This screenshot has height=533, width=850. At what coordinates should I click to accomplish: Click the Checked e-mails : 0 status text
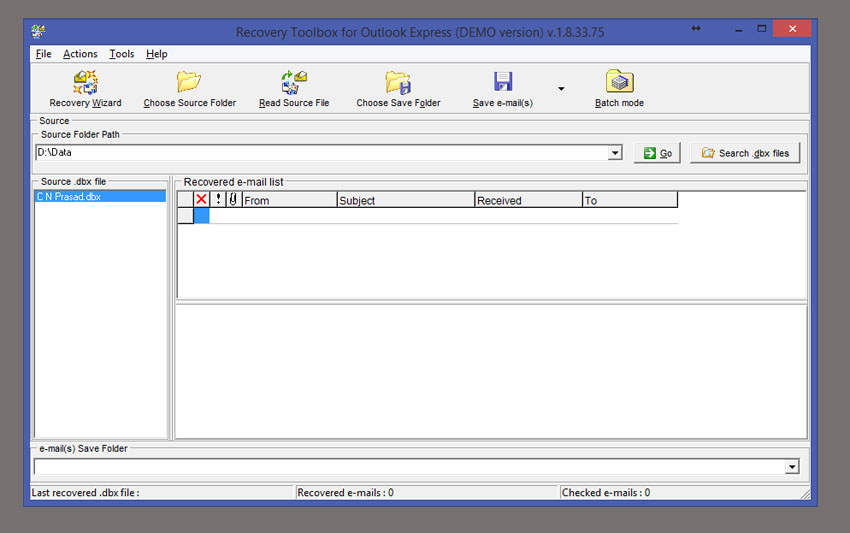click(606, 492)
